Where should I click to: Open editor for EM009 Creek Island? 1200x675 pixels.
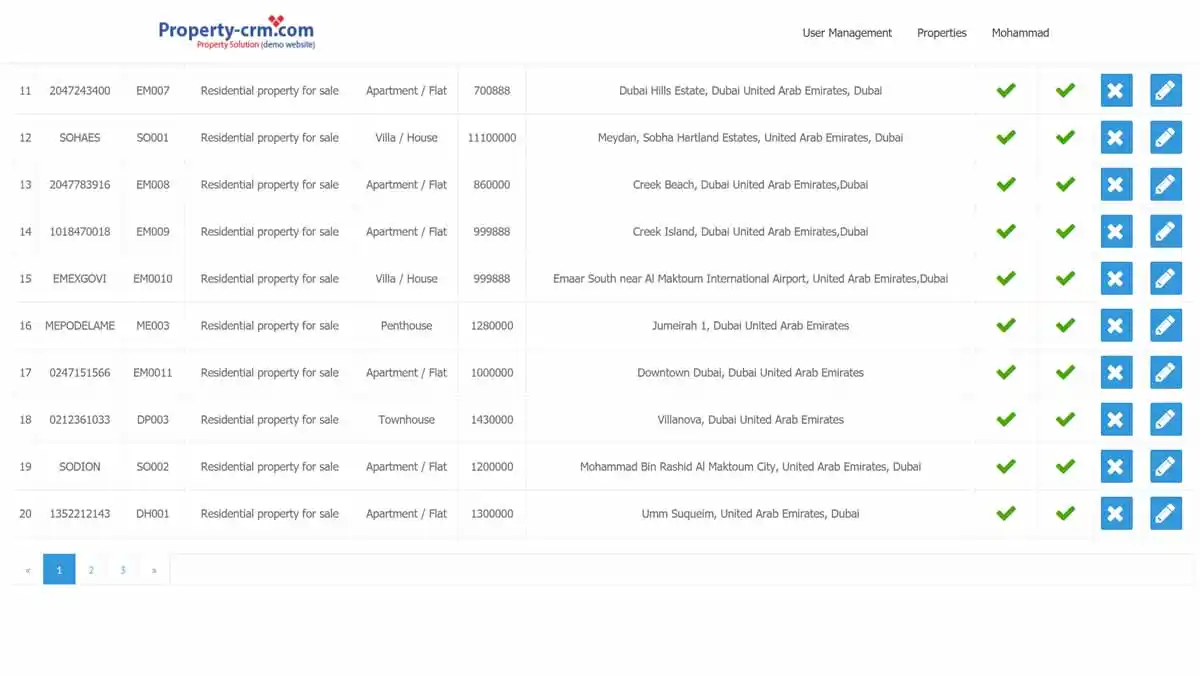[x=1166, y=232]
